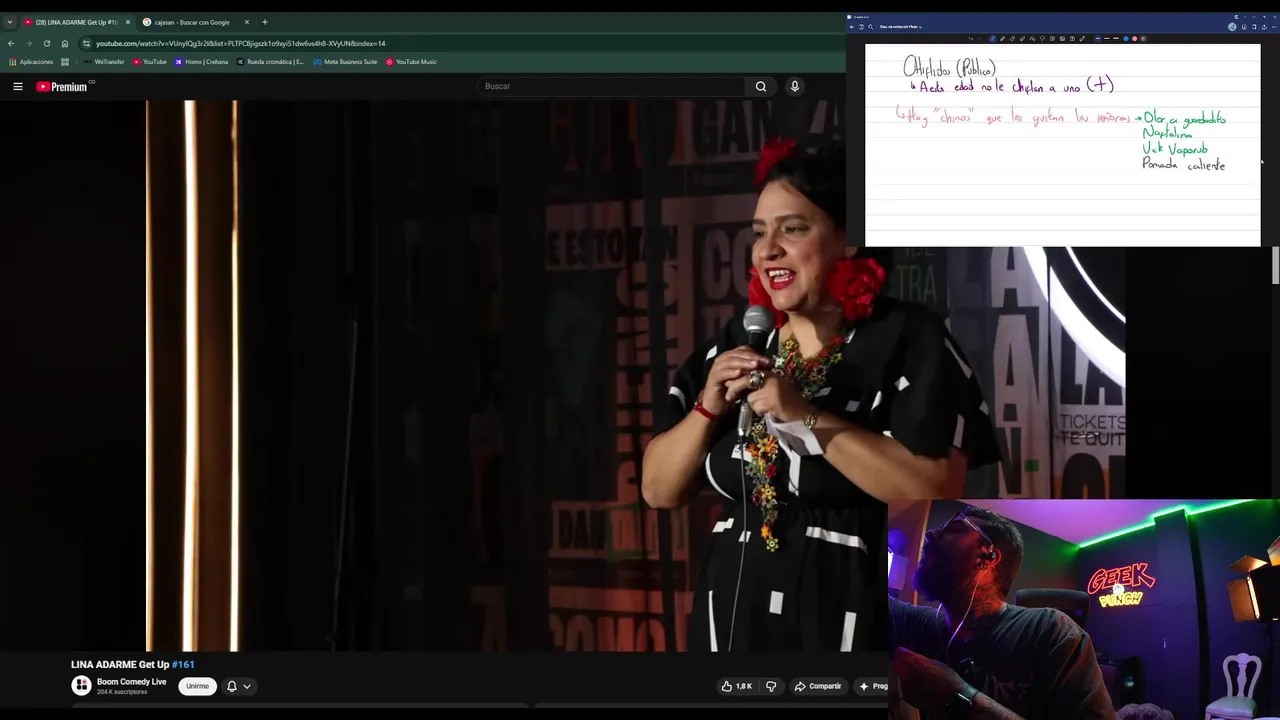
Task: Switch to cajasan Buscar con Google tab
Action: pyautogui.click(x=192, y=22)
